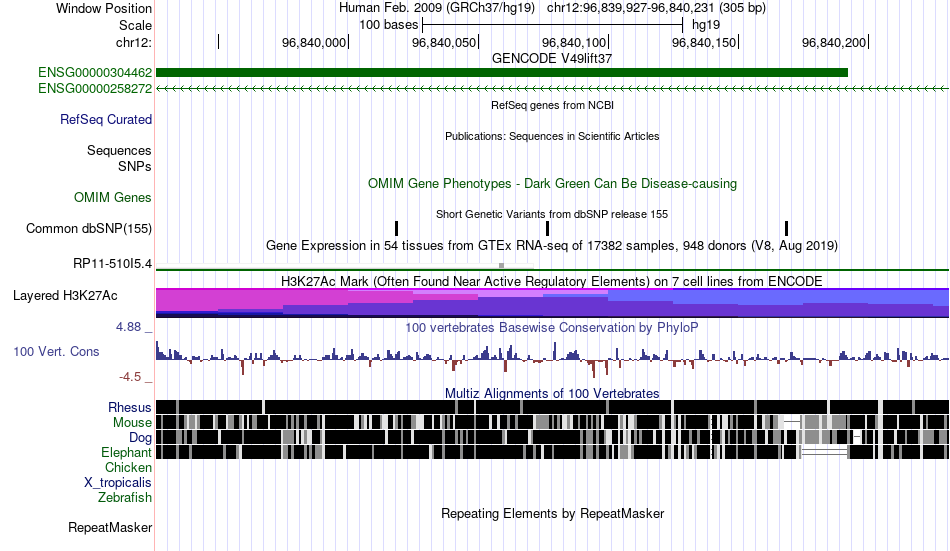950x551 pixels.
Task: Click the H3K27Ac Mark ENCODE track title
Action: point(552,281)
